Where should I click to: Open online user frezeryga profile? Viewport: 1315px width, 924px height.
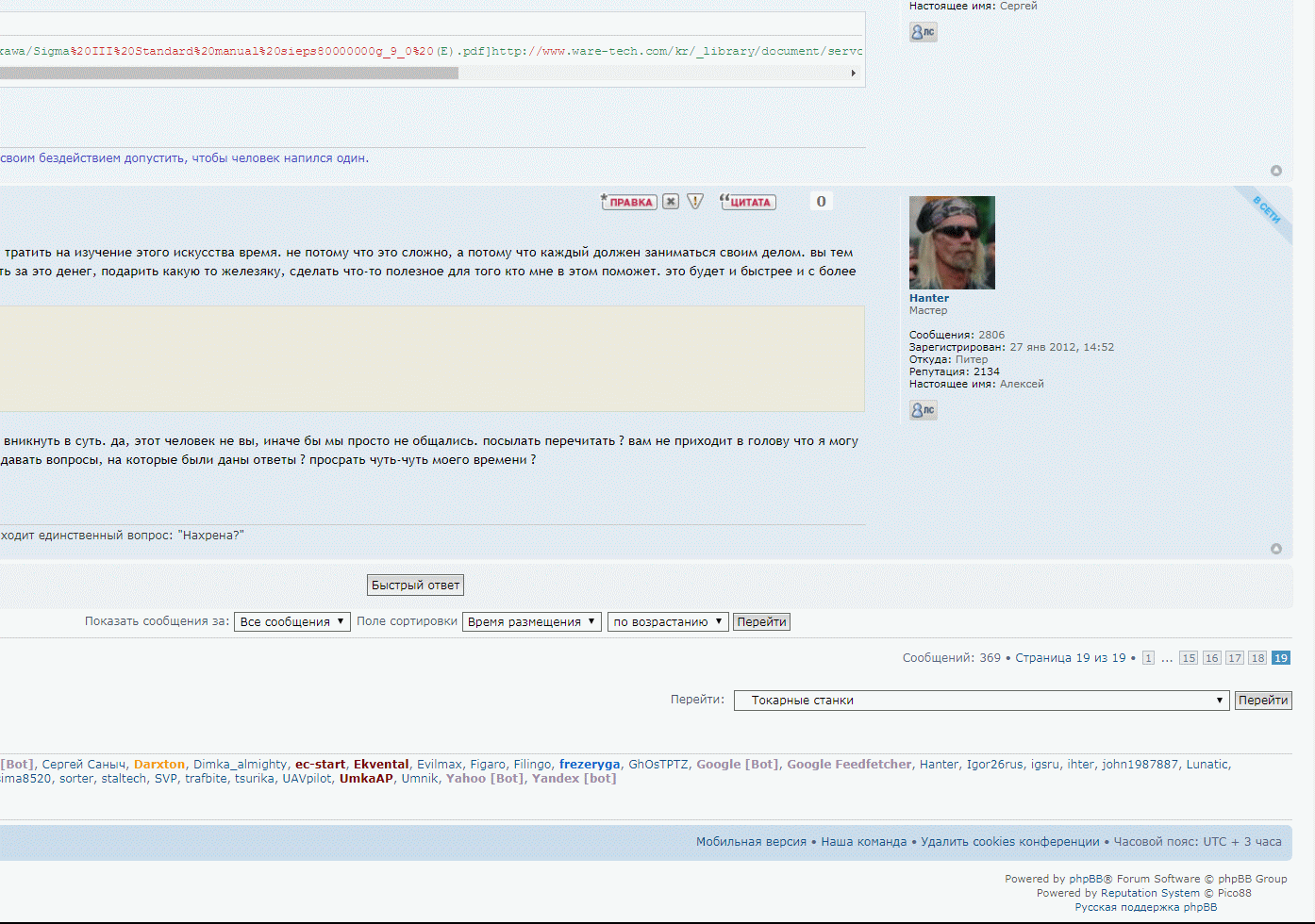coord(590,765)
